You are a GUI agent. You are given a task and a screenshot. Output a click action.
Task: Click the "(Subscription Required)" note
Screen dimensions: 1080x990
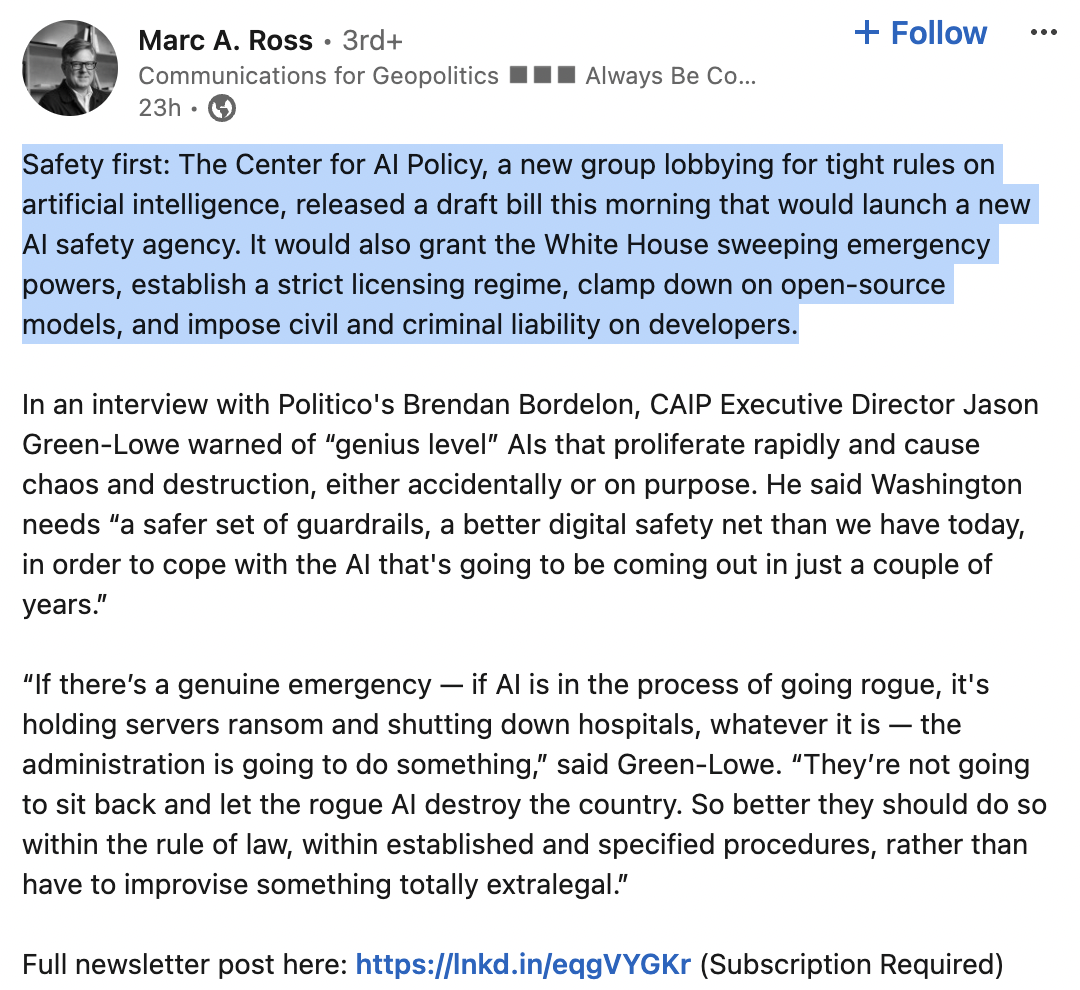coord(851,965)
